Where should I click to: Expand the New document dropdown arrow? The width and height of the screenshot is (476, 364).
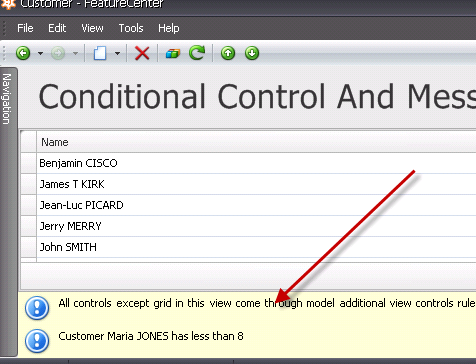click(x=117, y=53)
